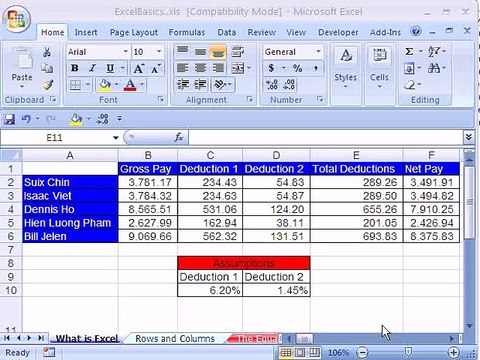Expand the formula bar chevron

click(x=469, y=137)
